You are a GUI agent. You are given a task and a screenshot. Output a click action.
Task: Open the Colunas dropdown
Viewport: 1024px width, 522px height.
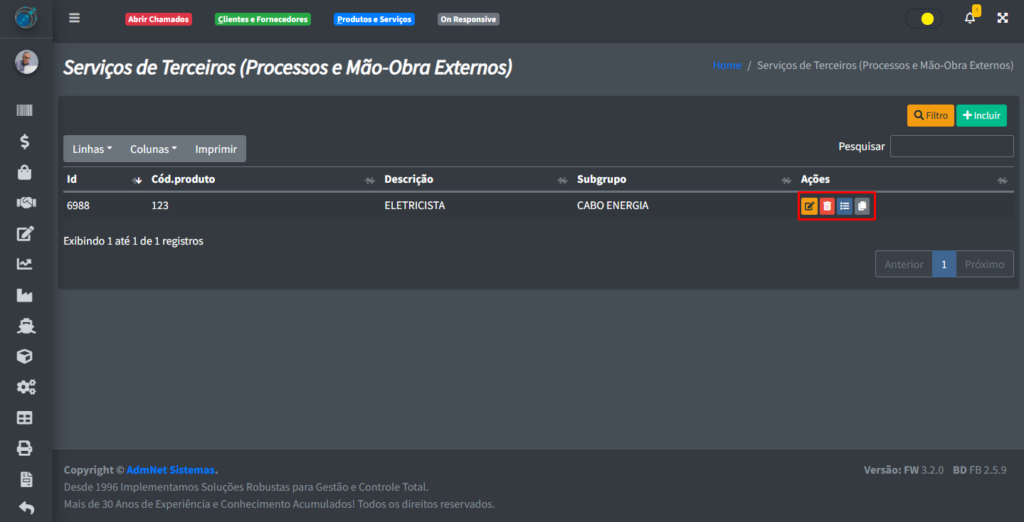point(153,149)
